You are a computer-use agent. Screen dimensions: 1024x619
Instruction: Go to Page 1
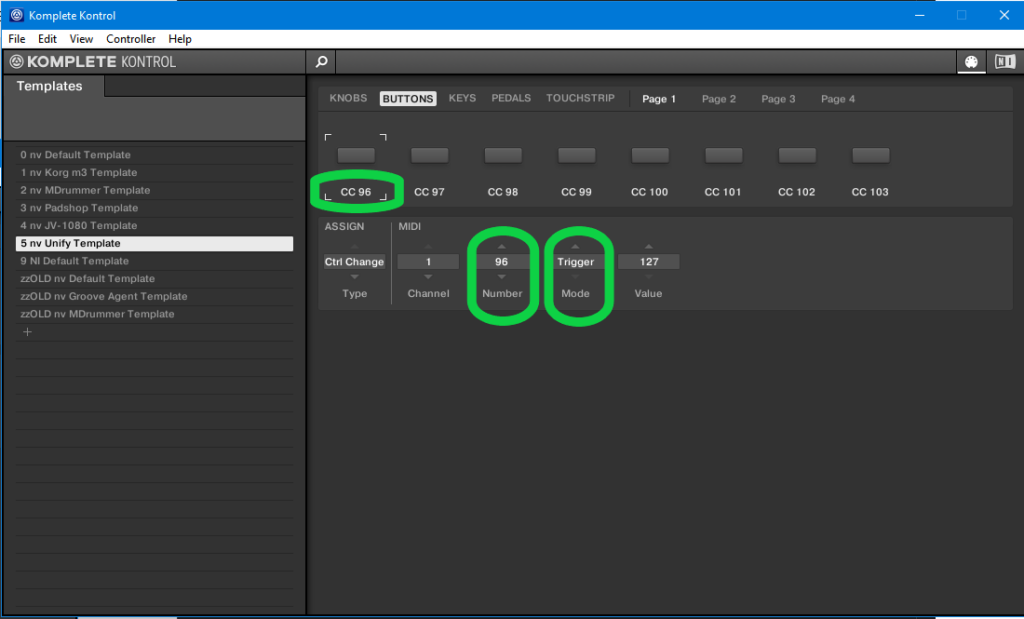pyautogui.click(x=659, y=99)
